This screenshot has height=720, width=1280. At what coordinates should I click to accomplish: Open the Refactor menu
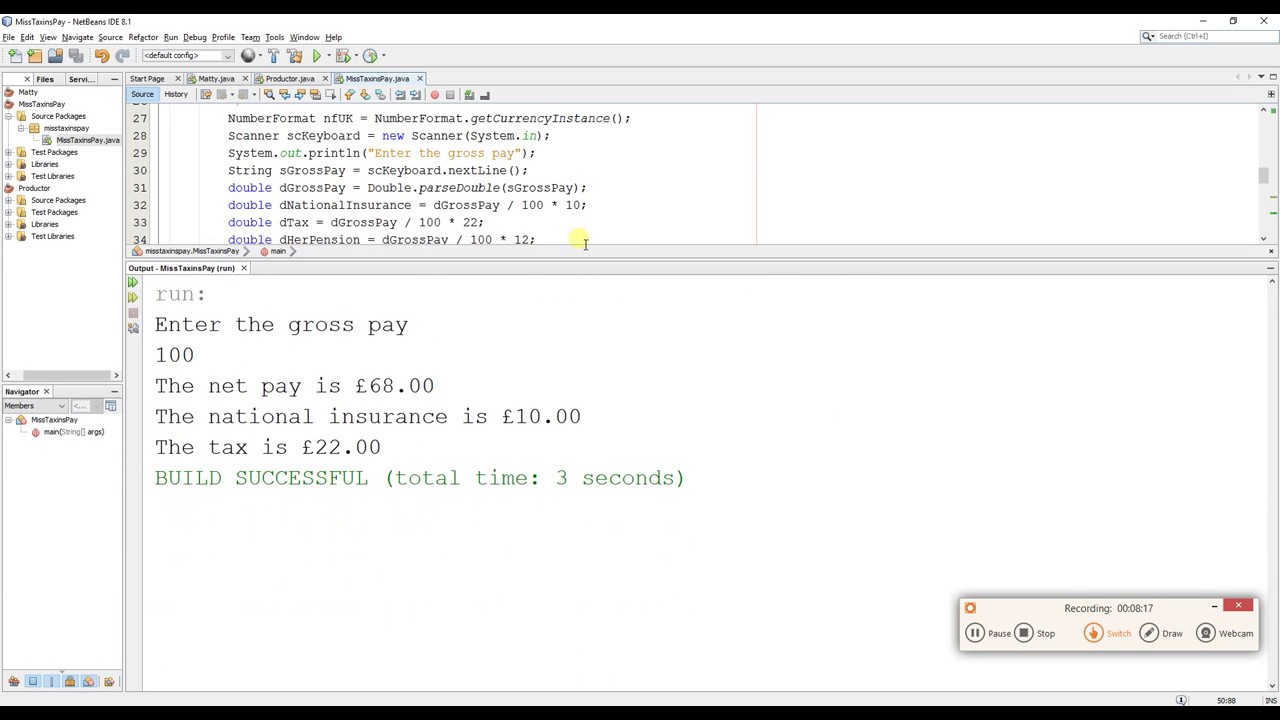tap(143, 37)
